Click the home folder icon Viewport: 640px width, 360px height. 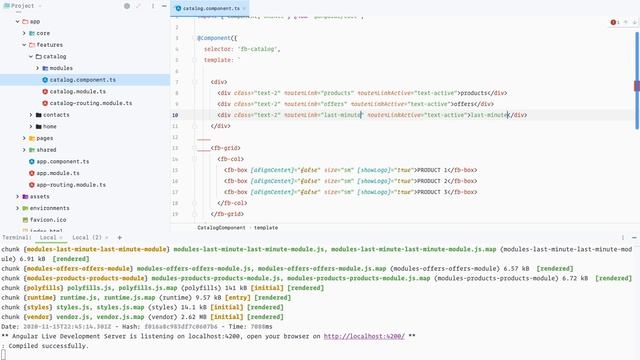point(38,127)
